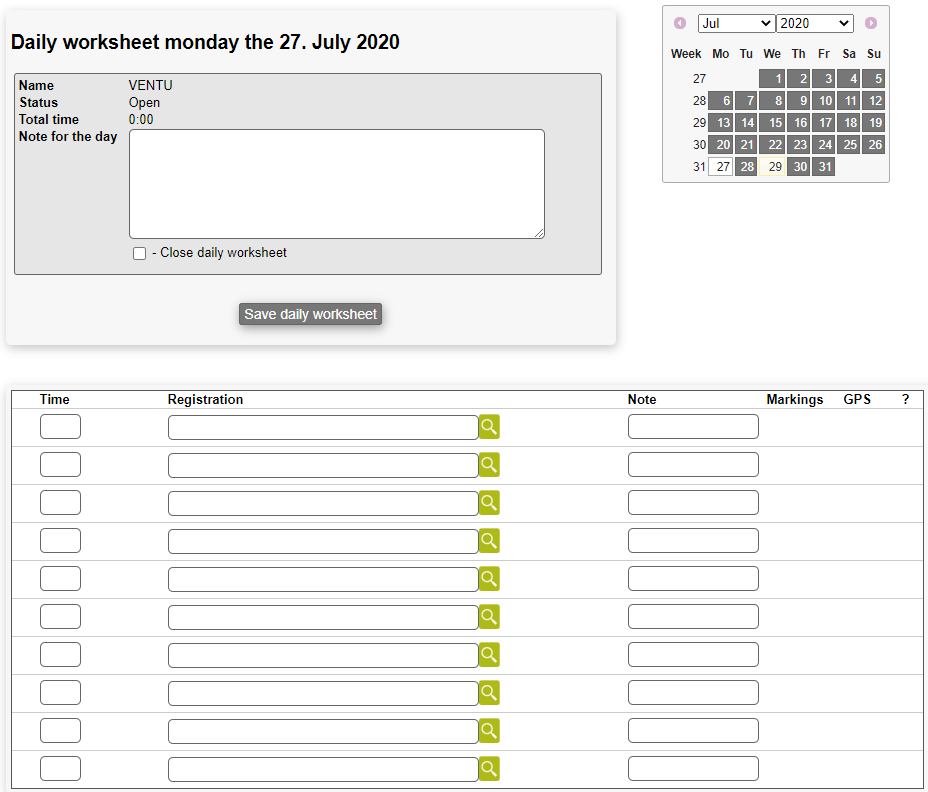Click the first row Time input field
The width and height of the screenshot is (928, 792).
(60, 427)
